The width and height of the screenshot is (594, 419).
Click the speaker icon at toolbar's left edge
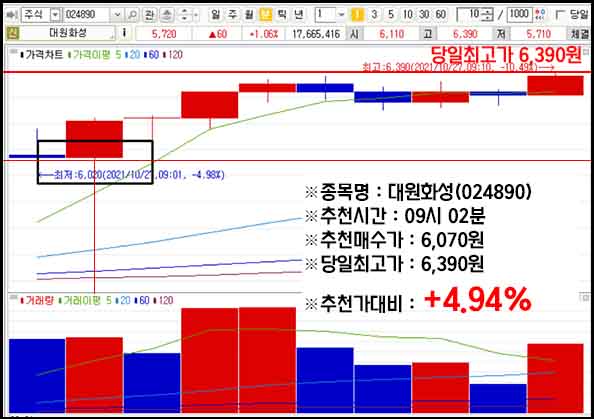point(12,15)
